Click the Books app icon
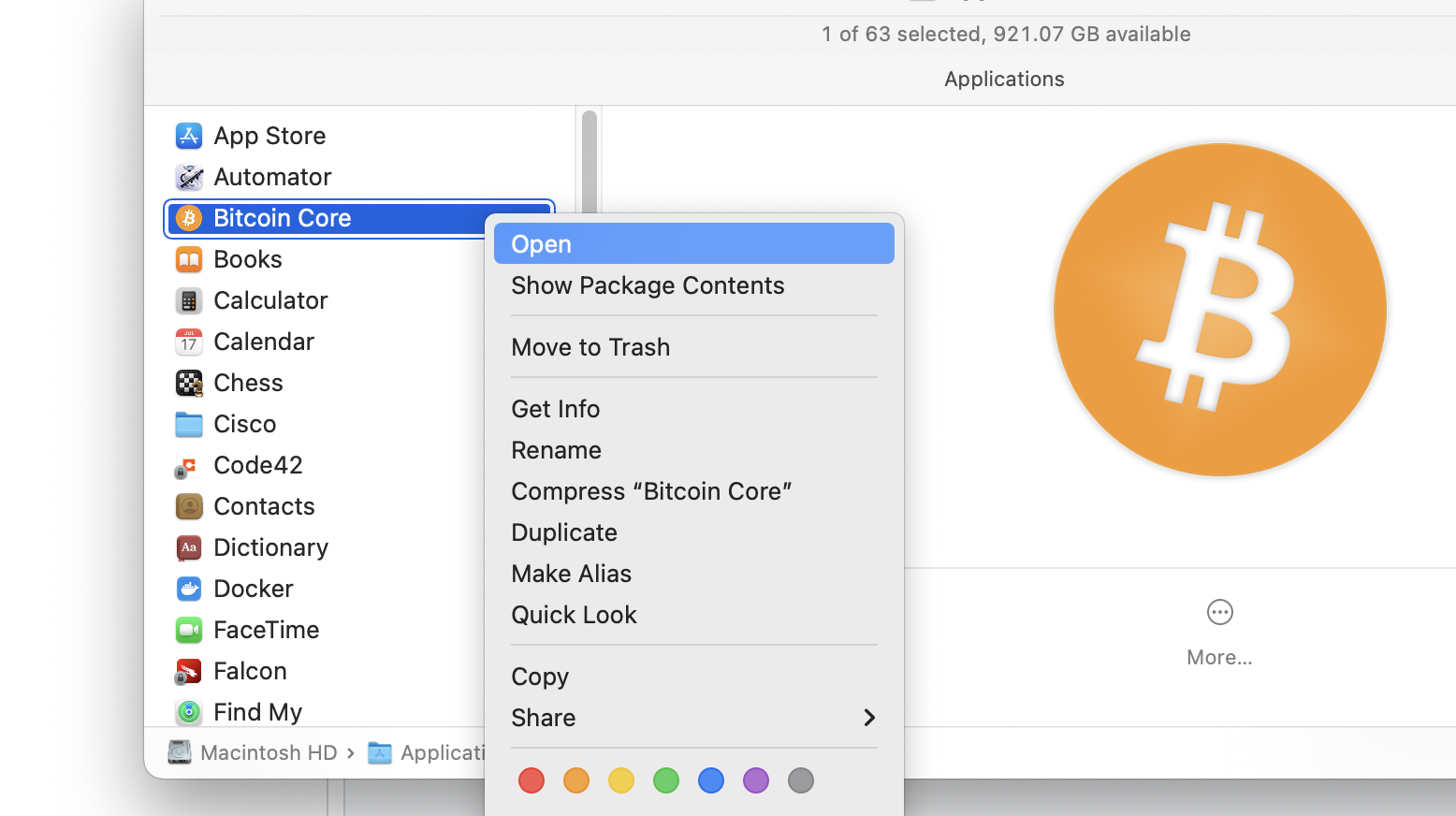Viewport: 1456px width, 816px height. point(189,259)
